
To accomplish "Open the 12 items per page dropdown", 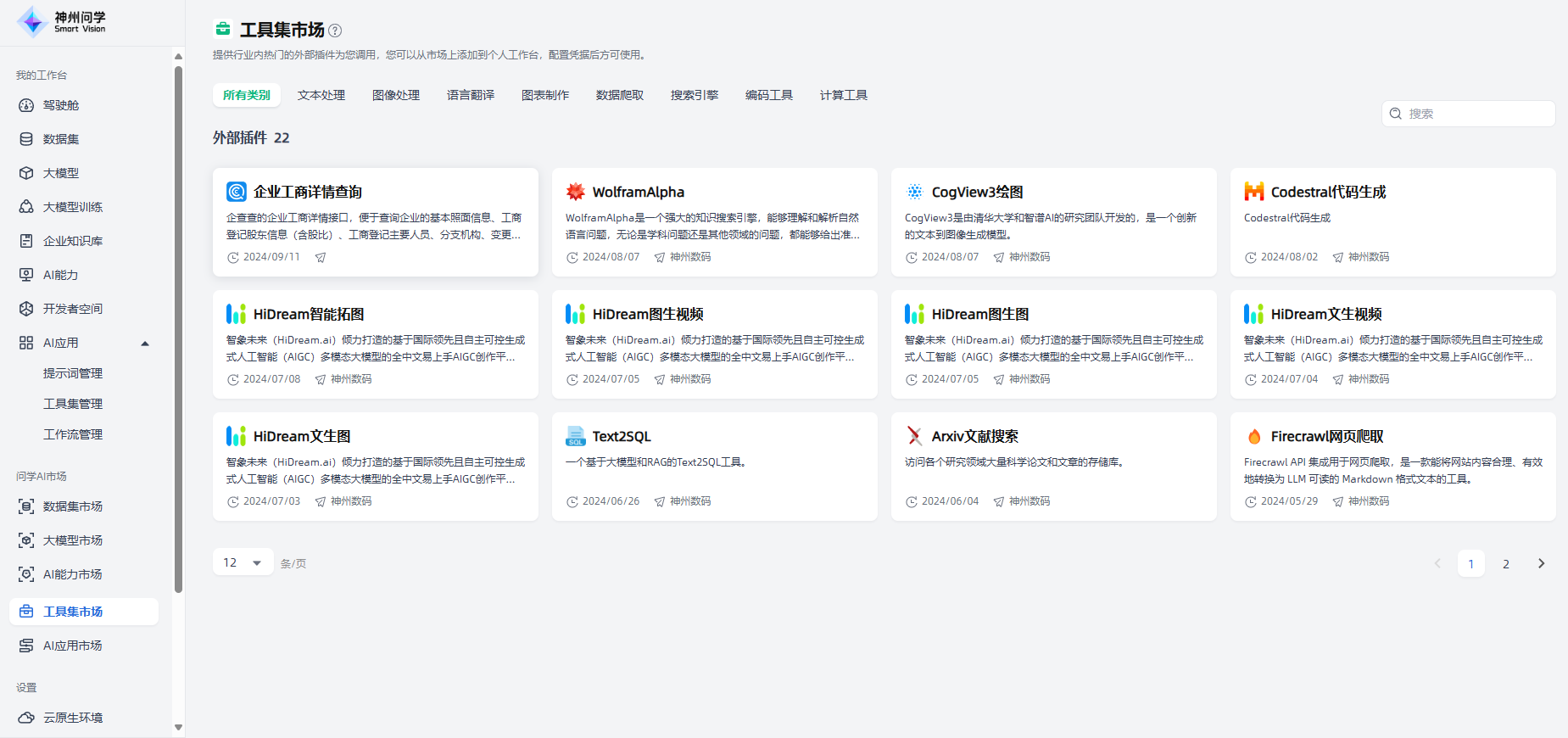I will (243, 562).
